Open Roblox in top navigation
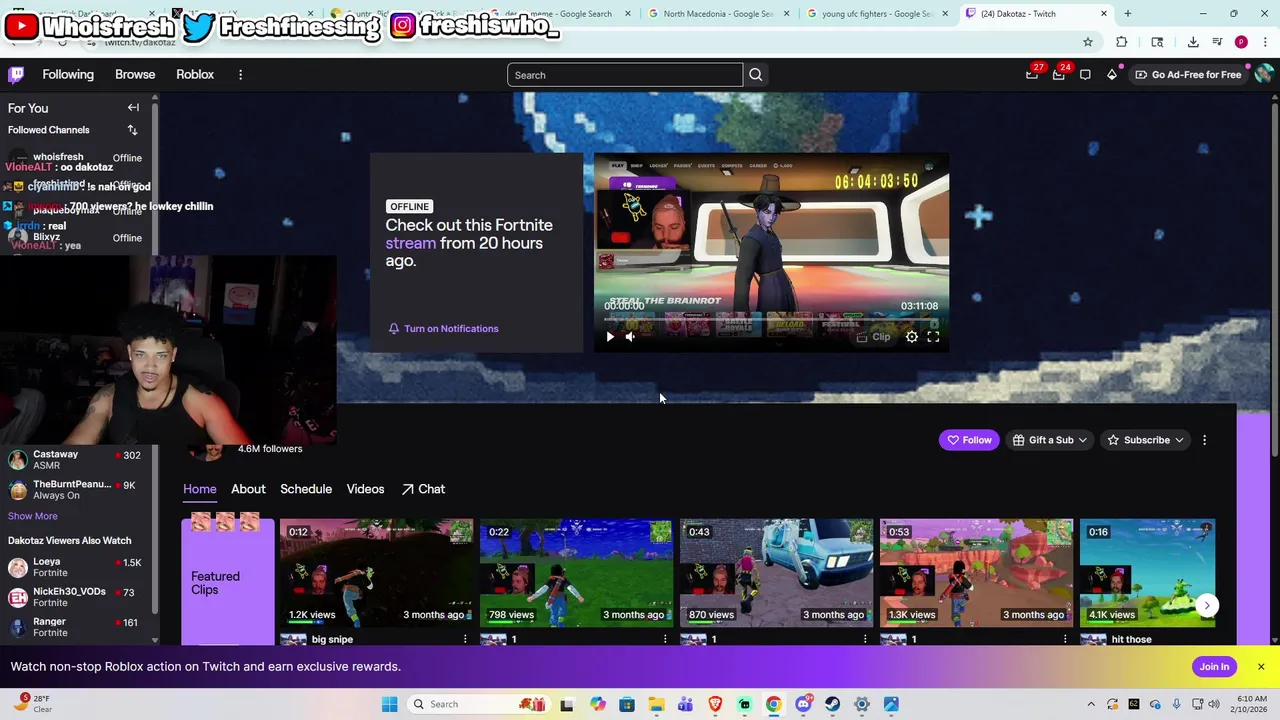Screen dimensions: 1280x720 [x=195, y=75]
